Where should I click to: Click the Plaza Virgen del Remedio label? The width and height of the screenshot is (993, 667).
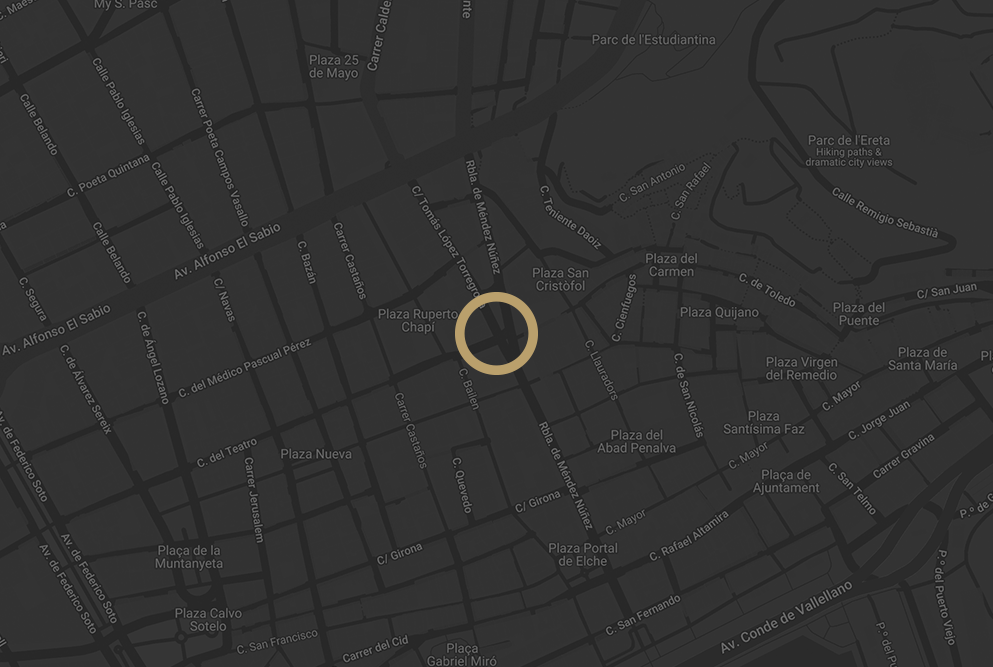click(x=802, y=368)
